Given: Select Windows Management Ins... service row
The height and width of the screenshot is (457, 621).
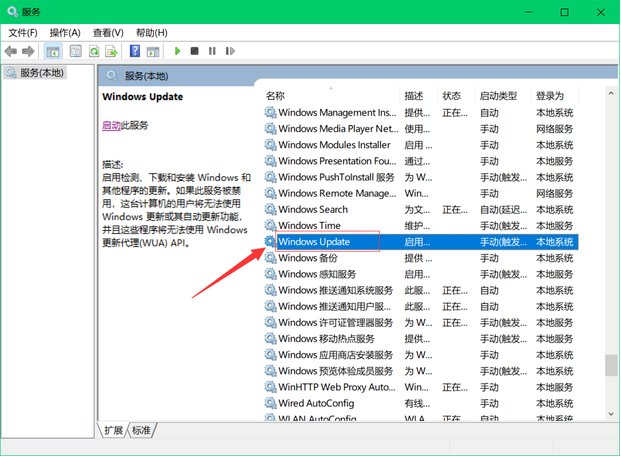Looking at the screenshot, I should 421,113.
